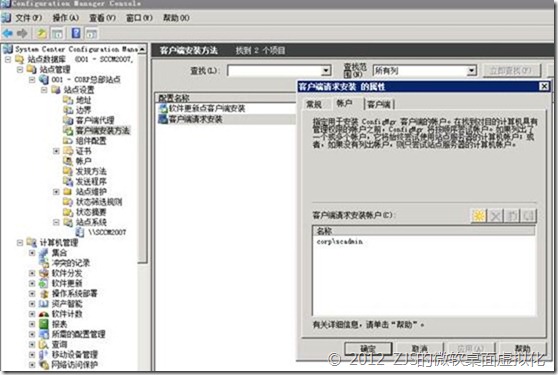Collapse the 站点数据库 tree node

pos(8,59)
